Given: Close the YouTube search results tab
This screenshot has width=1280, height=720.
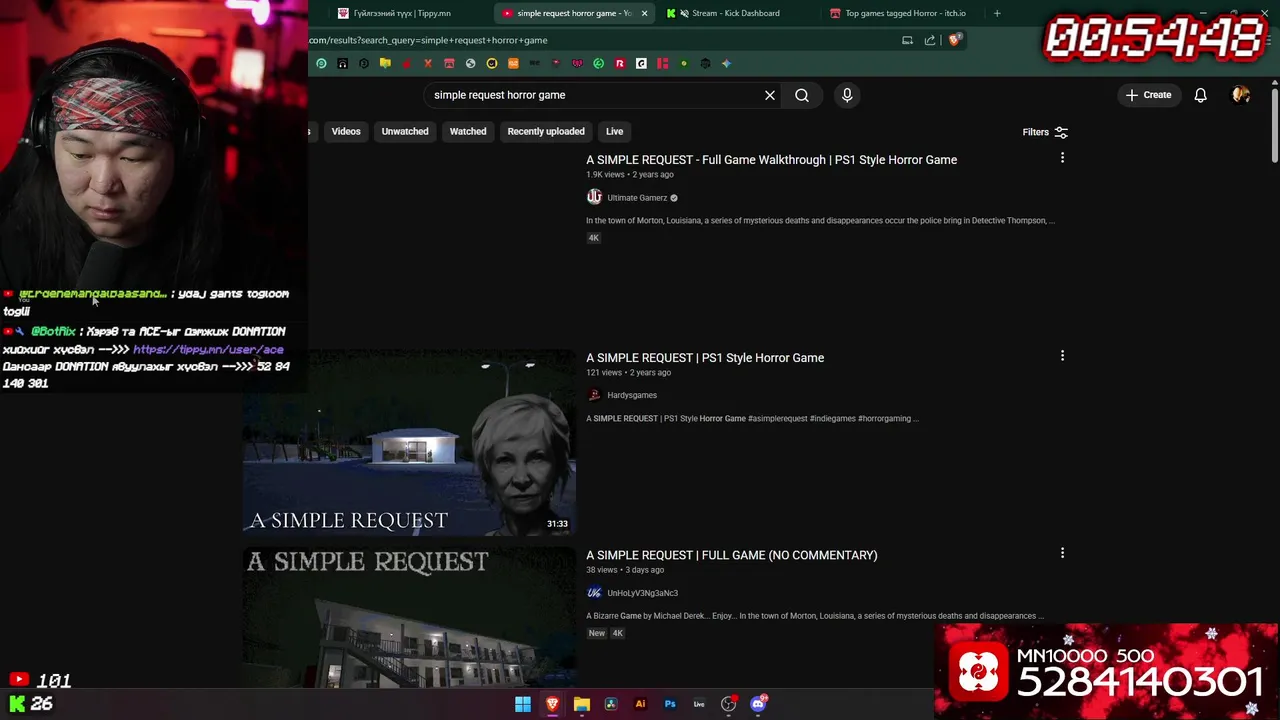Looking at the screenshot, I should 644,13.
